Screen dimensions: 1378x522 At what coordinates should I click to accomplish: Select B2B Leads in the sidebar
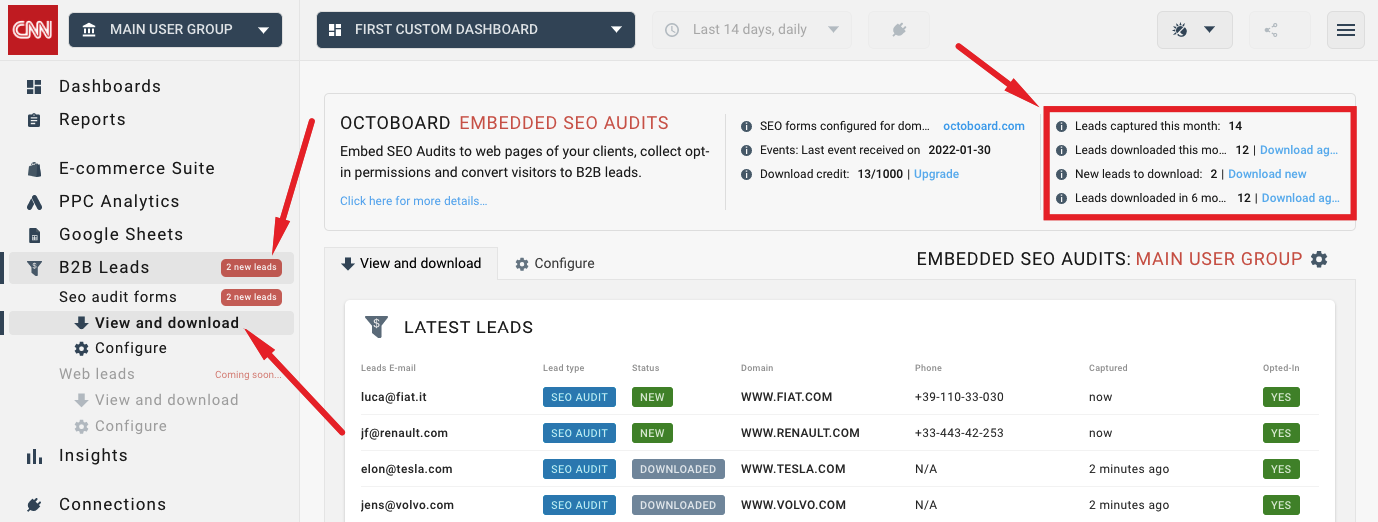tap(104, 267)
